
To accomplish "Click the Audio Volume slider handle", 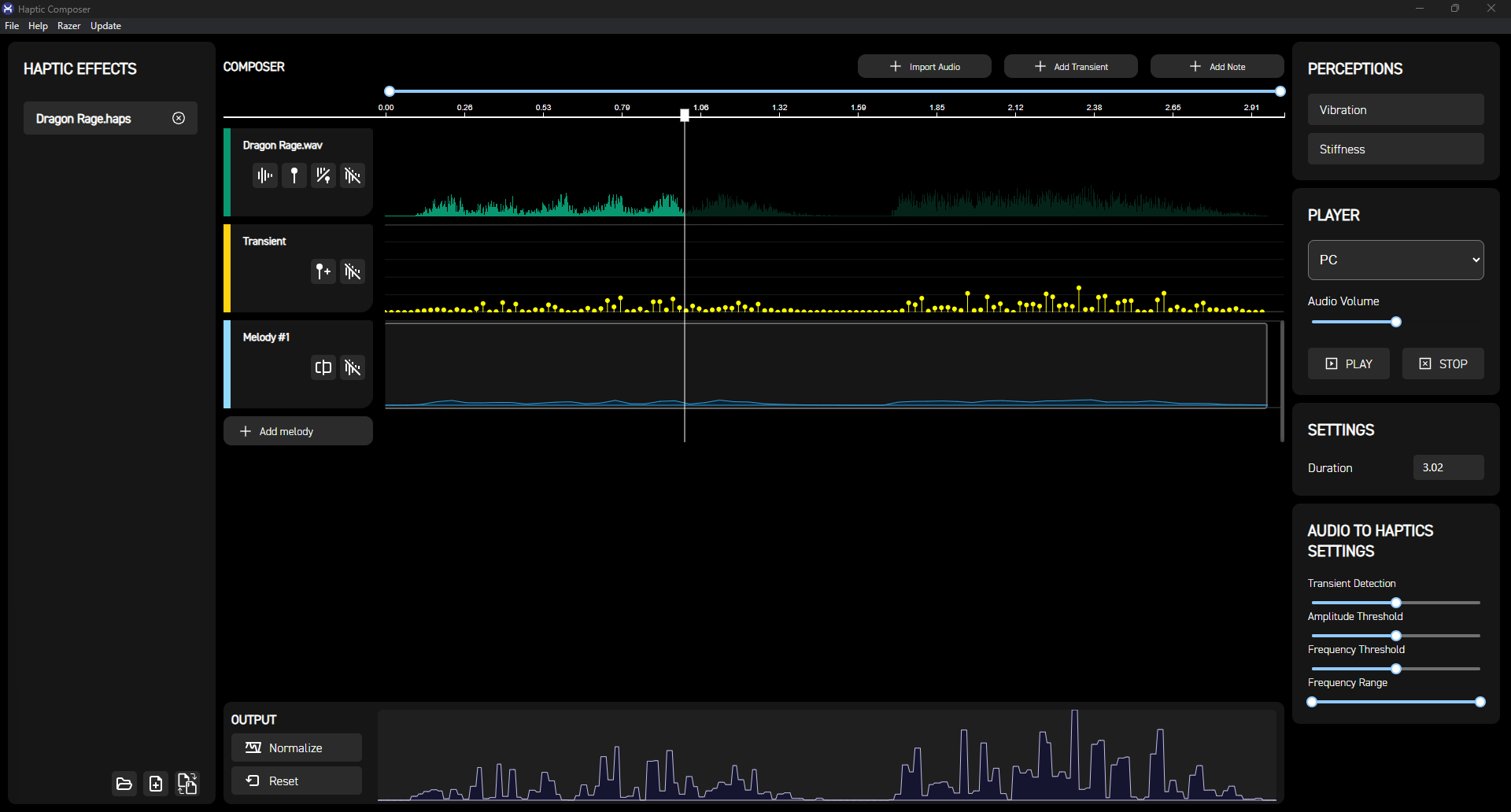I will tap(1396, 322).
